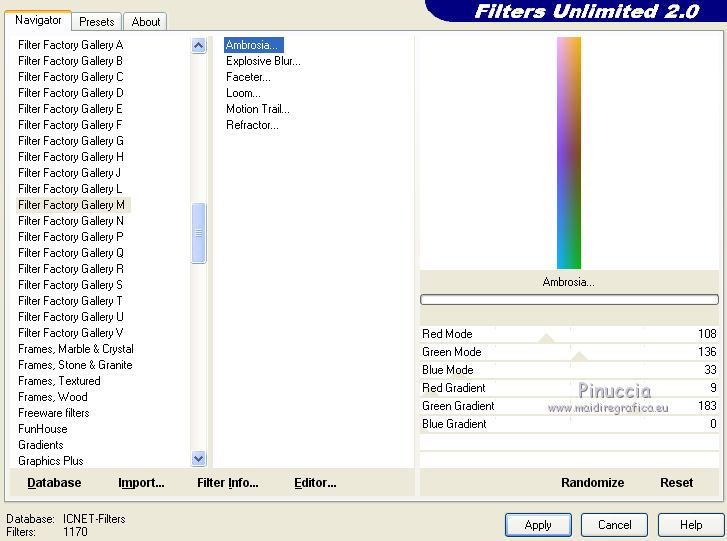Choose the Refractor filter
The image size is (727, 541).
click(x=252, y=125)
